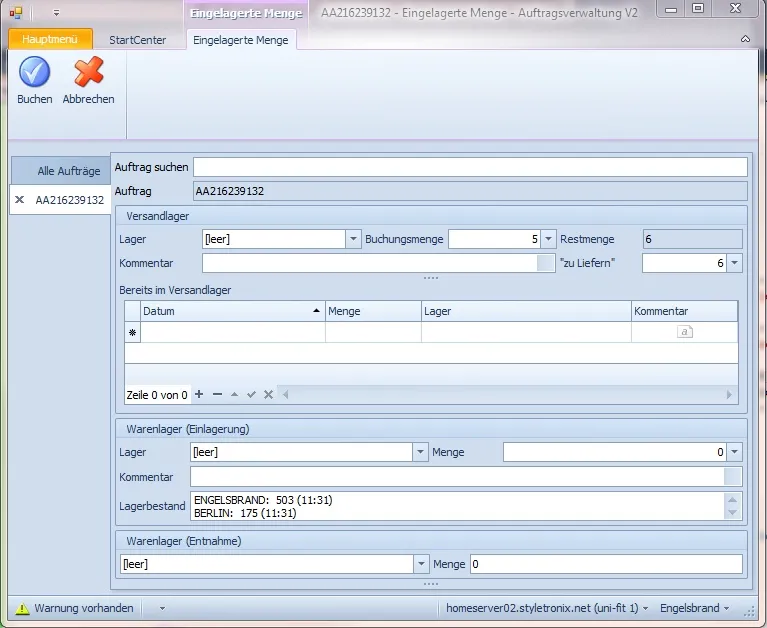The height and width of the screenshot is (628, 767).
Task: Select the Alle Aufträge entry
Action: tap(61, 171)
